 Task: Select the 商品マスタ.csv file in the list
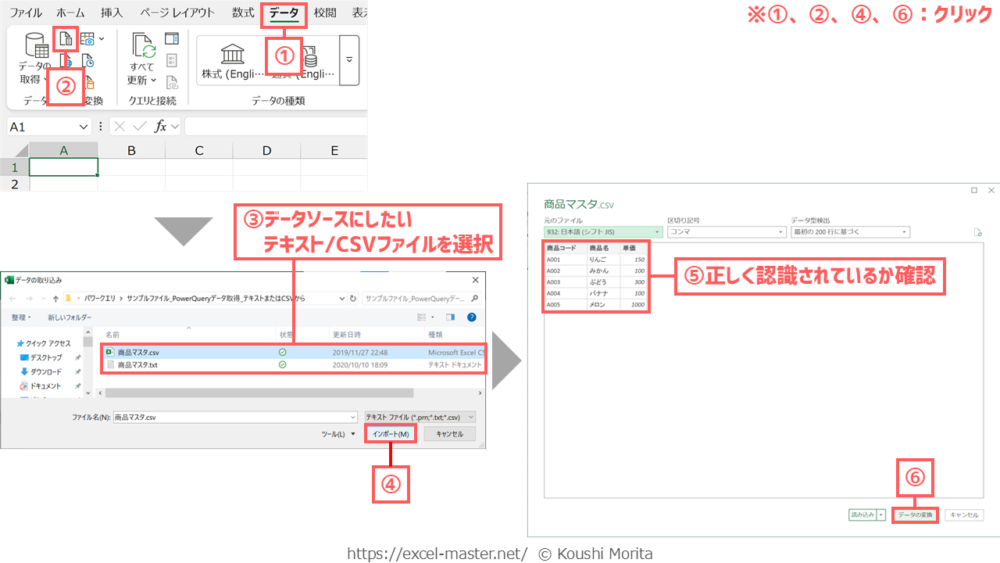(138, 352)
